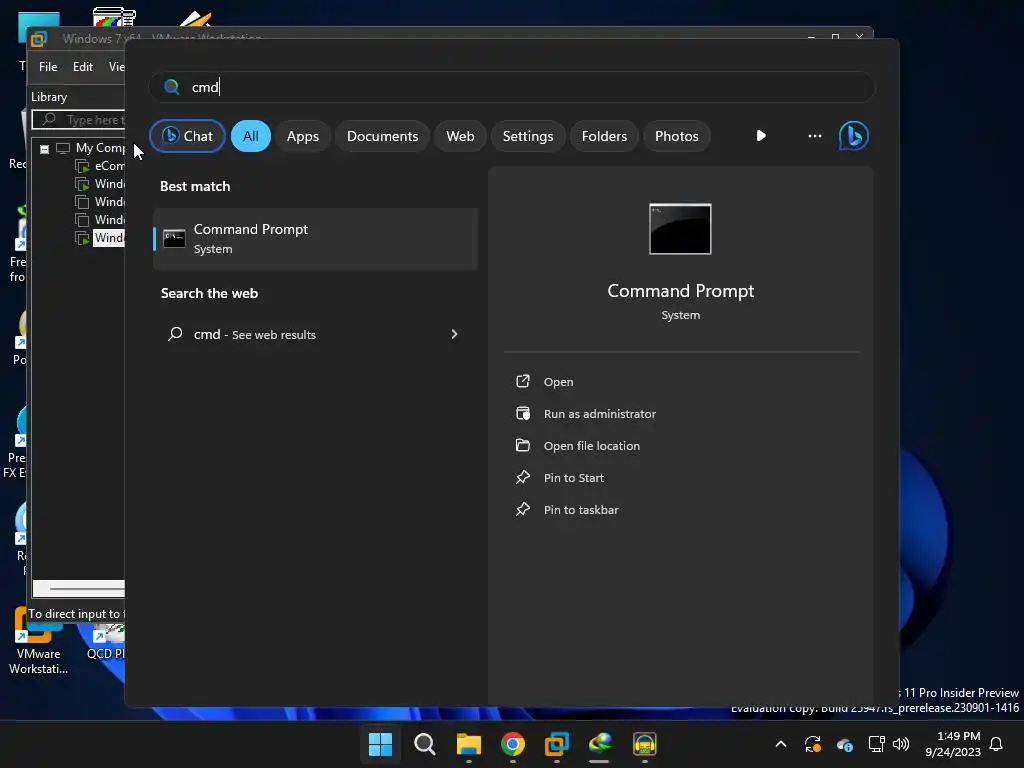The width and height of the screenshot is (1024, 768).
Task: Switch to VMware Workstation taskbar icon
Action: click(x=556, y=744)
